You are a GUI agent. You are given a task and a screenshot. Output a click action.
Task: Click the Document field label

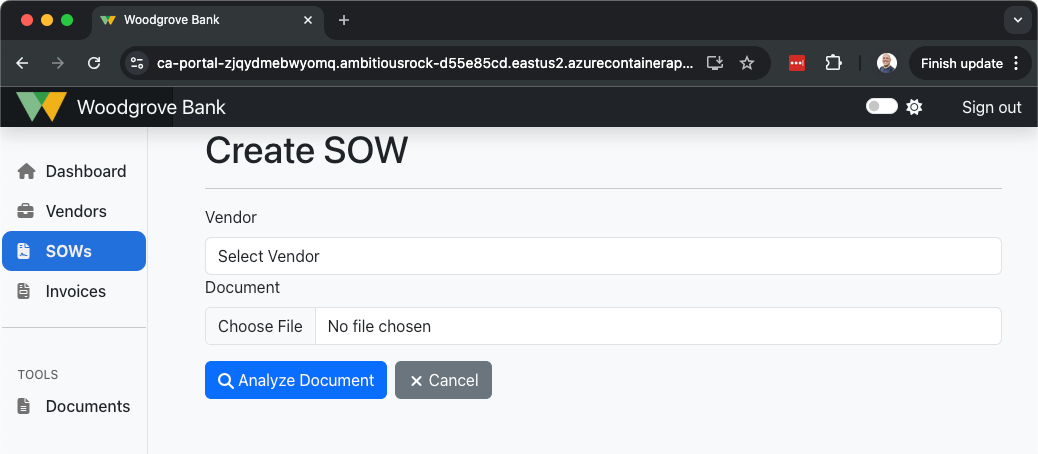click(x=242, y=287)
